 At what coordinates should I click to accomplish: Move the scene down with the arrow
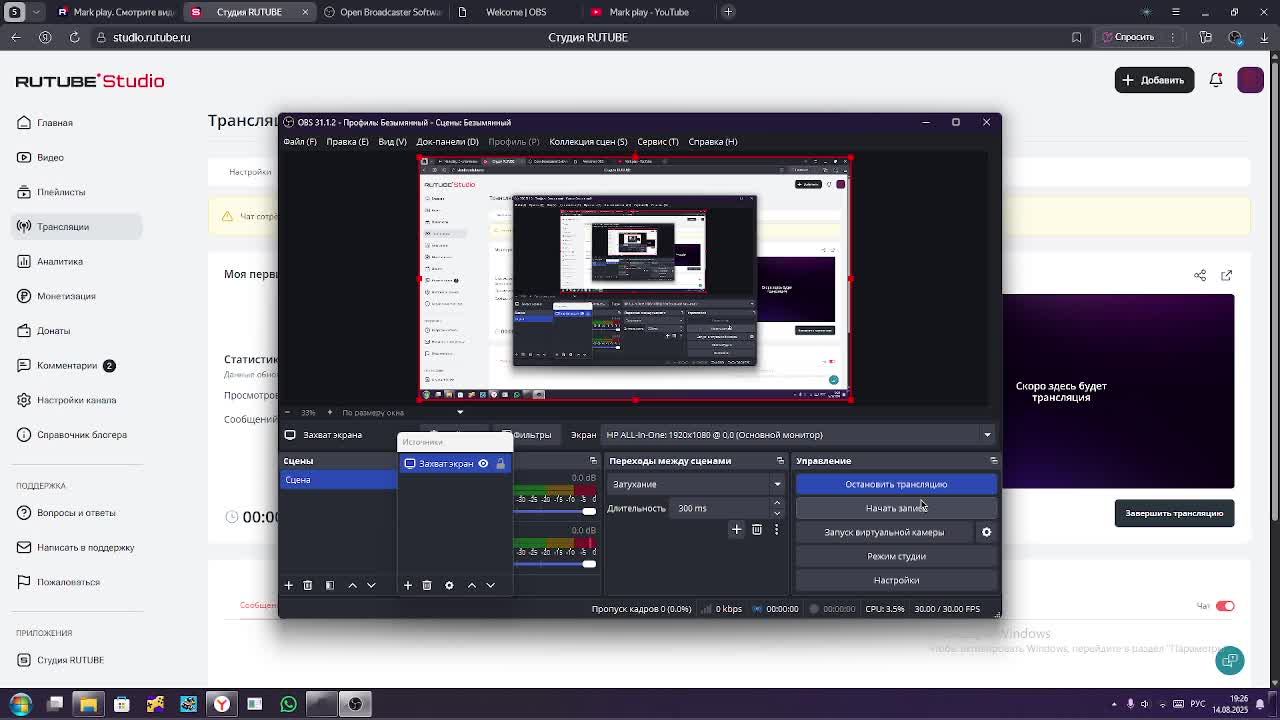point(371,585)
